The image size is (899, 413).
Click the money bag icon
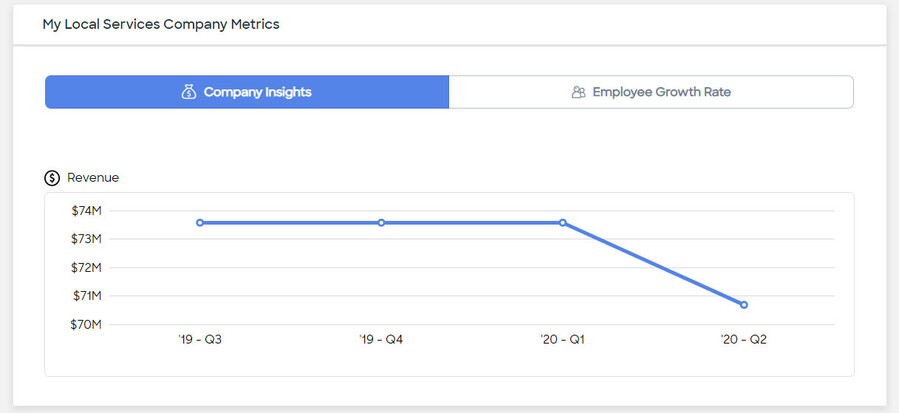pos(189,92)
